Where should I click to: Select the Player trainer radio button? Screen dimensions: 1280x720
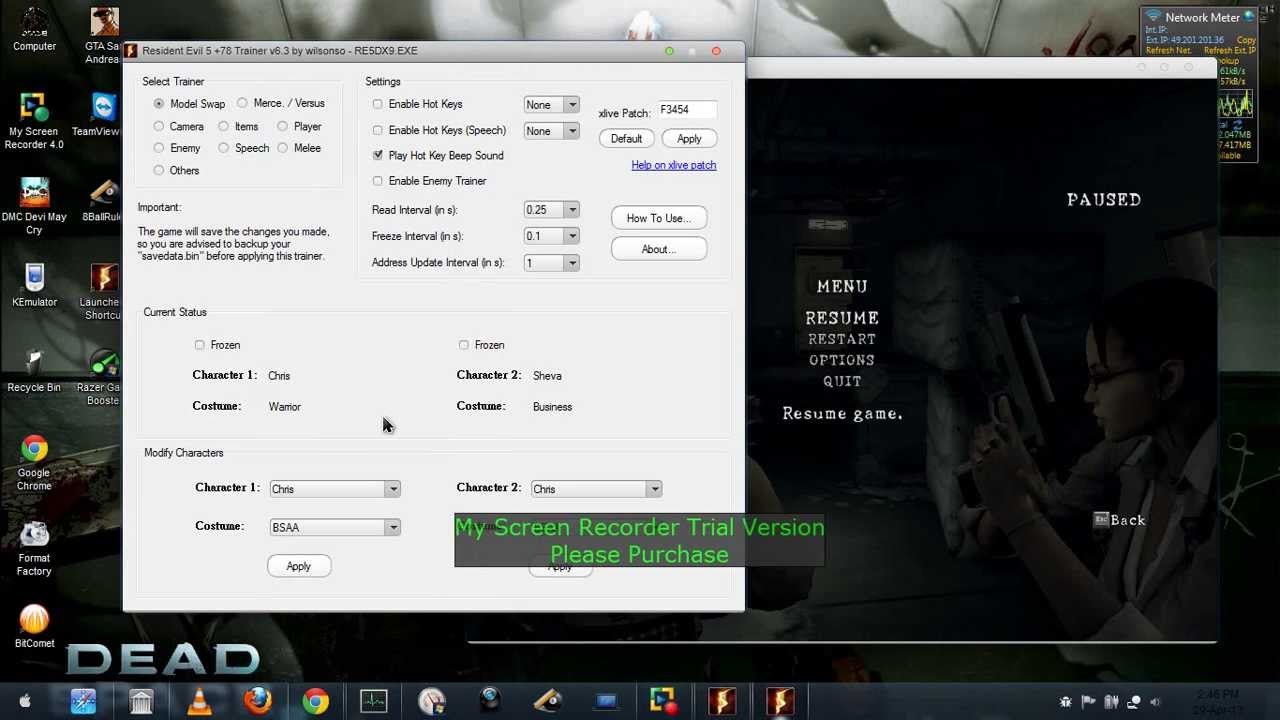pyautogui.click(x=283, y=127)
